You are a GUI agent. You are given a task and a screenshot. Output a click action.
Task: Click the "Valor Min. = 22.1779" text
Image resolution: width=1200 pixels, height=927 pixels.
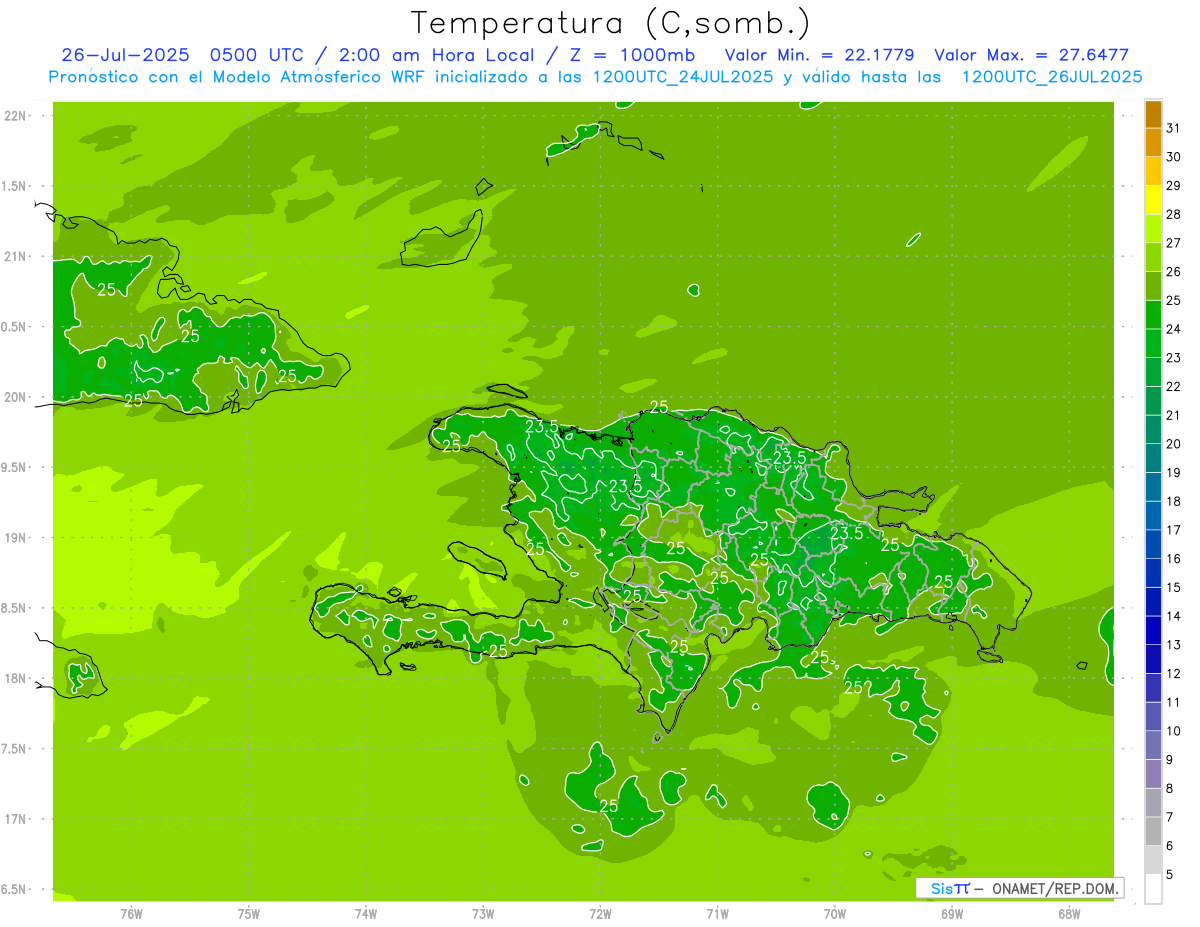[x=820, y=55]
